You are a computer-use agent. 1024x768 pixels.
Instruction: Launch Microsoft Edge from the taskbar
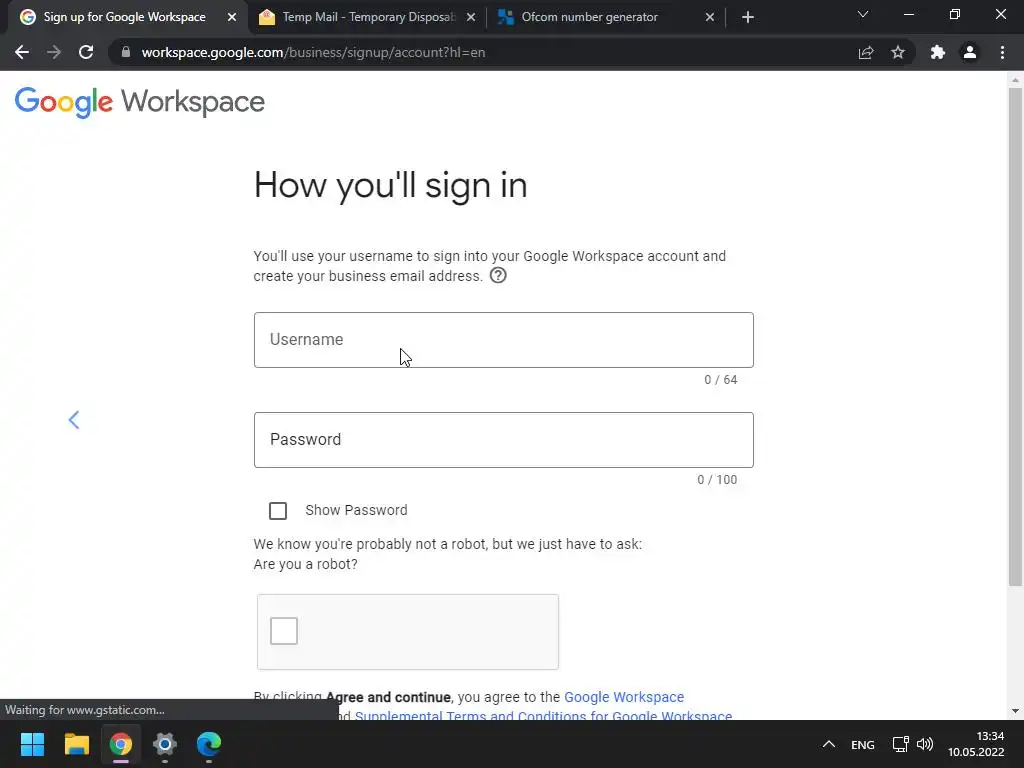click(x=209, y=744)
